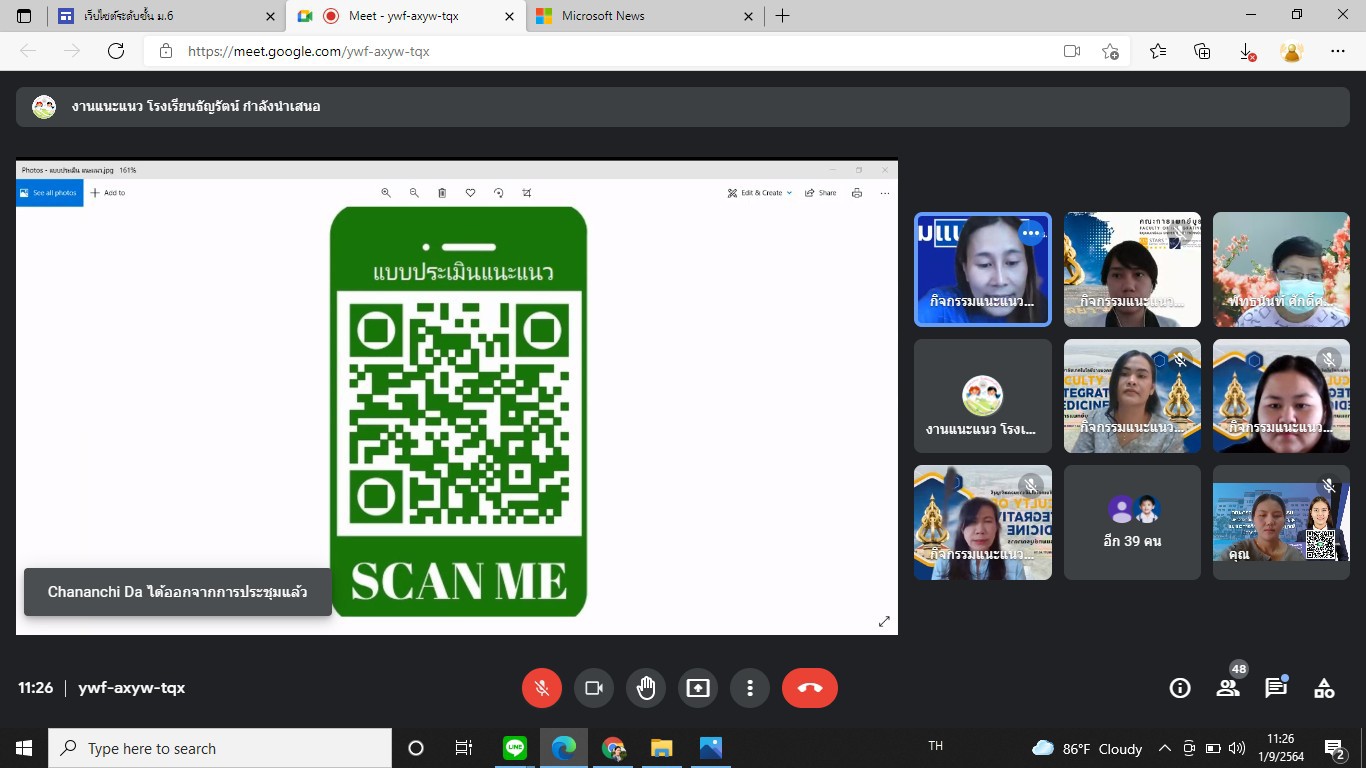
Task: Open Edge Collections icon
Action: pos(1202,51)
